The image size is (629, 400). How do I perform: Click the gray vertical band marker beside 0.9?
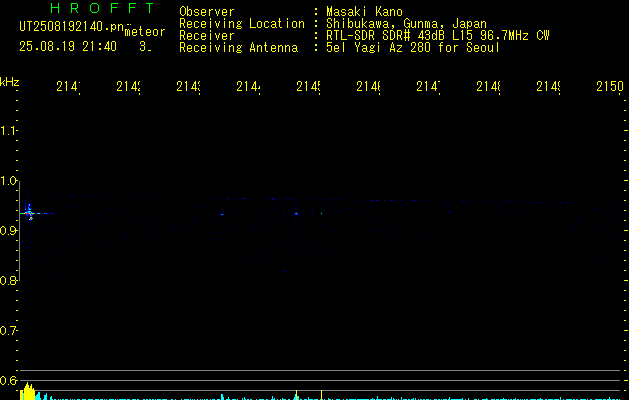pyautogui.click(x=19, y=231)
